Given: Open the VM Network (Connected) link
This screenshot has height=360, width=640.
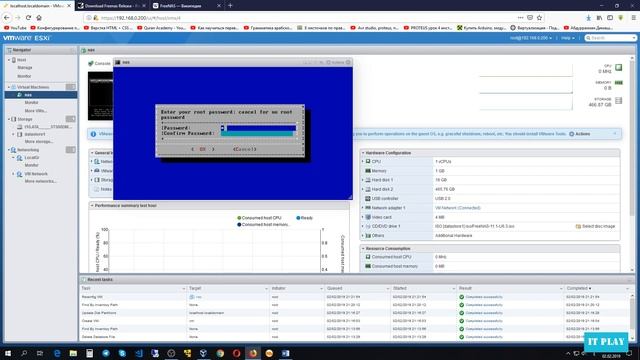Looking at the screenshot, I should click(x=458, y=208).
